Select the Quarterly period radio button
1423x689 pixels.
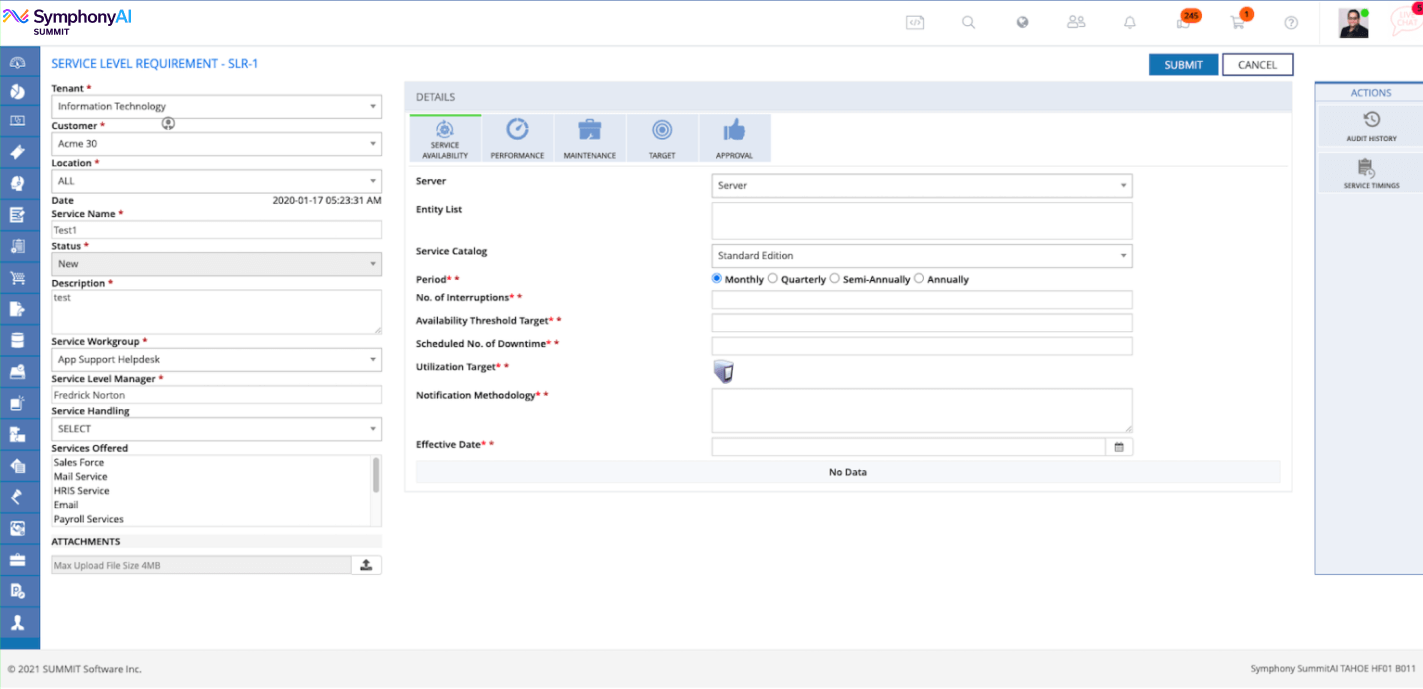773,279
